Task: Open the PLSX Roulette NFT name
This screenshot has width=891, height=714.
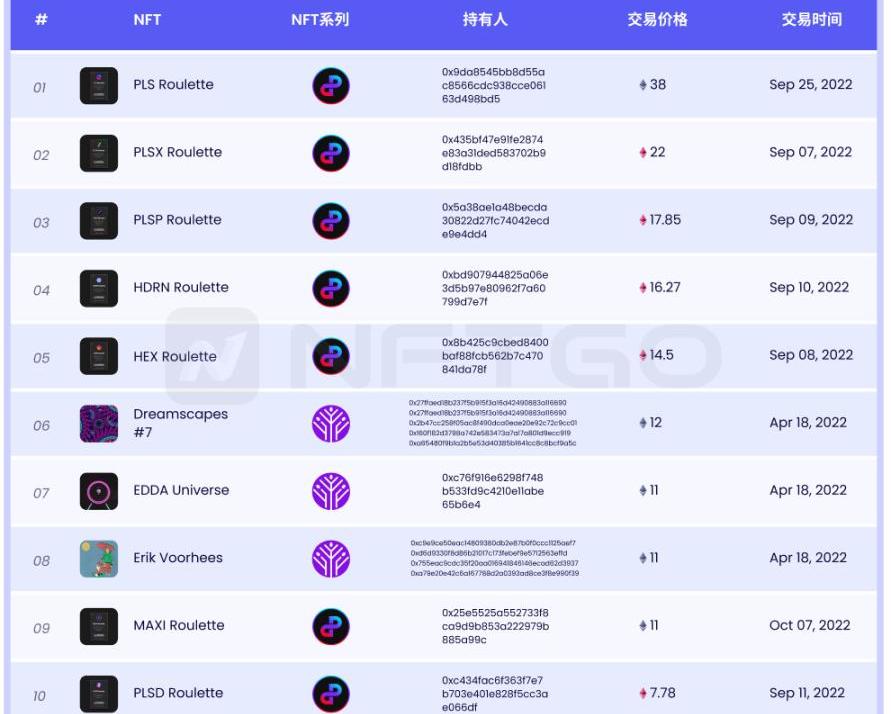Action: (178, 152)
